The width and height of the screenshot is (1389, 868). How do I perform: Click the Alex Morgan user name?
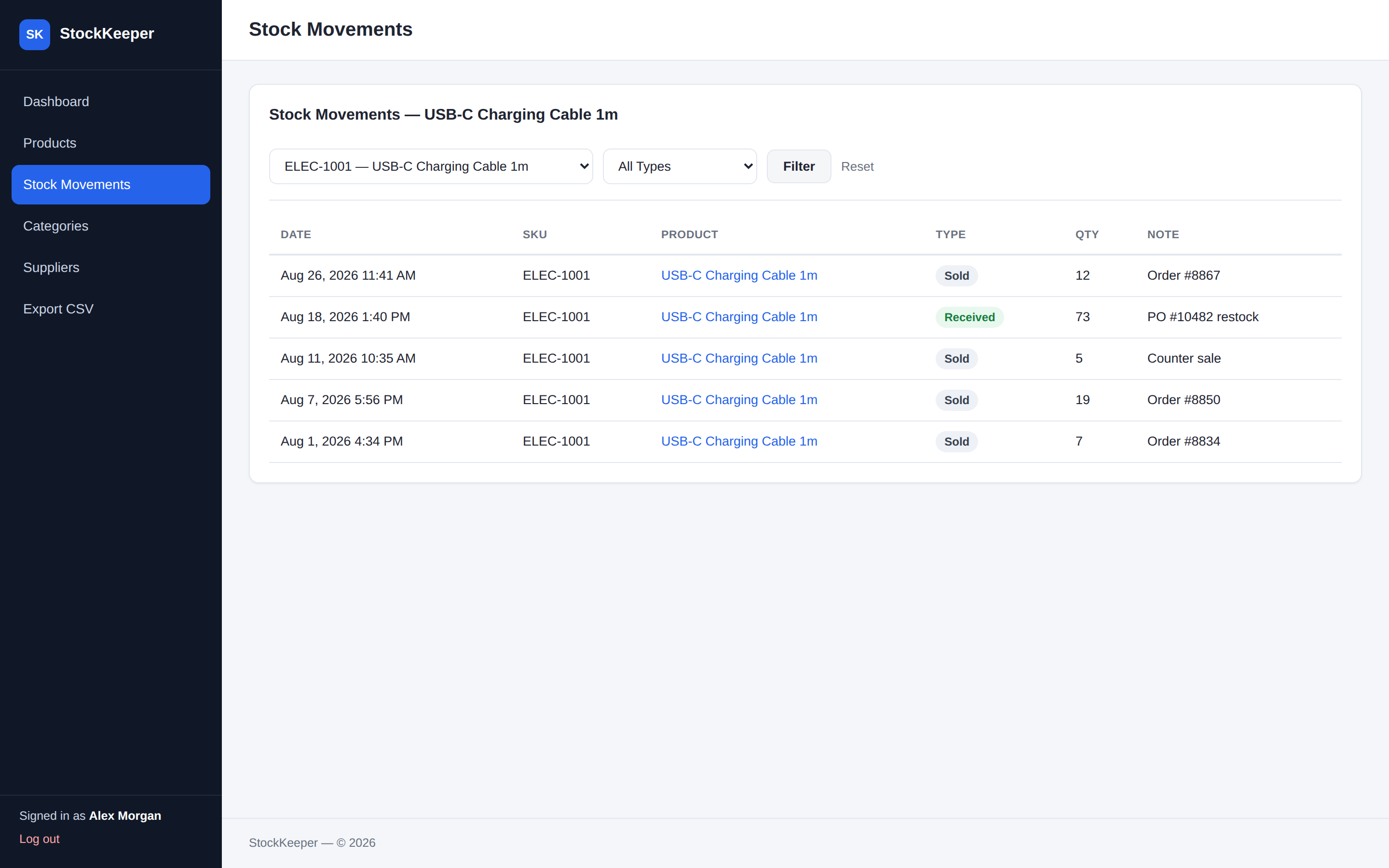pos(124,816)
